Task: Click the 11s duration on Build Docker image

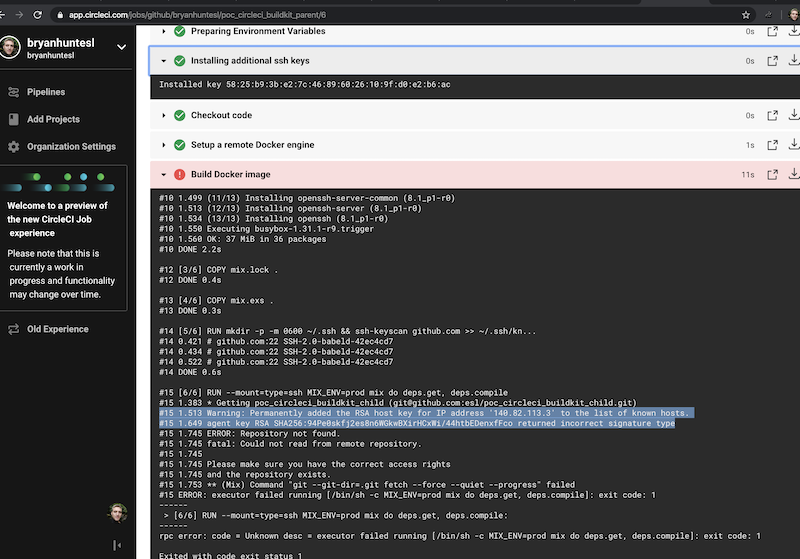Action: pyautogui.click(x=747, y=174)
